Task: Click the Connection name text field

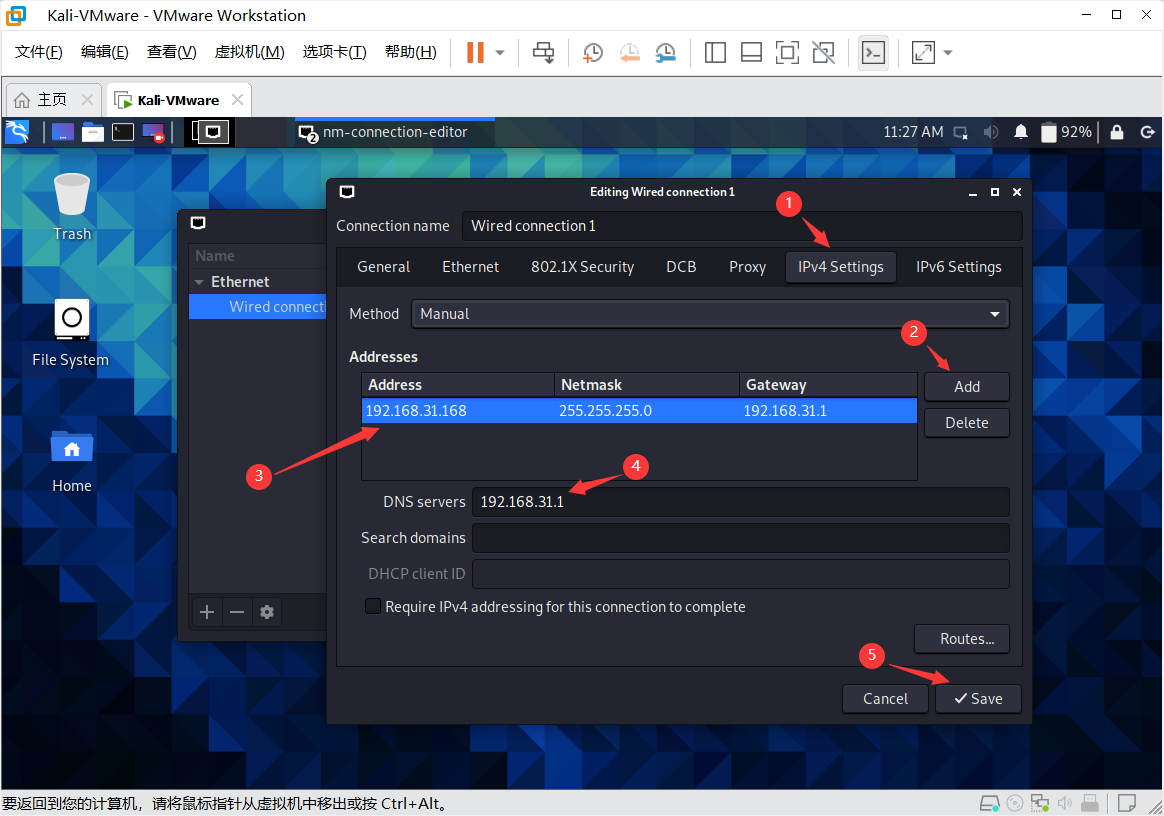Action: click(x=742, y=226)
